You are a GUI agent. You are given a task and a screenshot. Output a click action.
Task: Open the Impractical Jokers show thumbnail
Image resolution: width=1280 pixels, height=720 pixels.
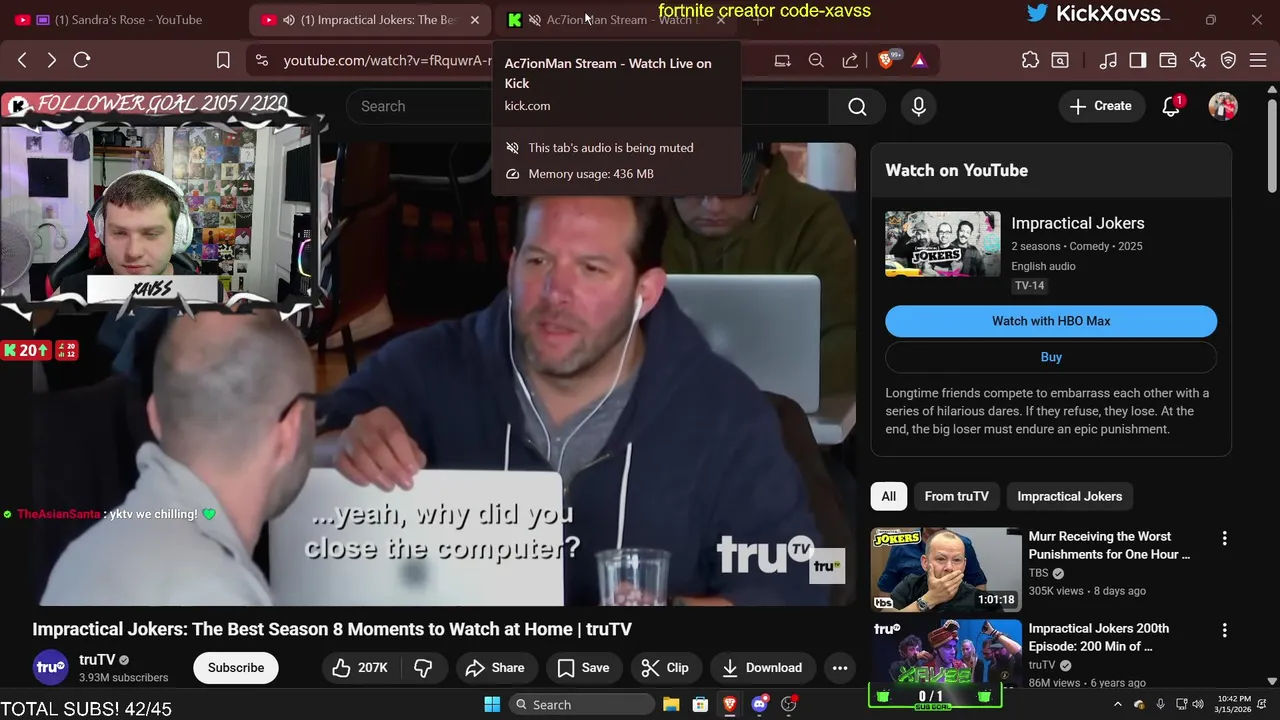coord(942,244)
